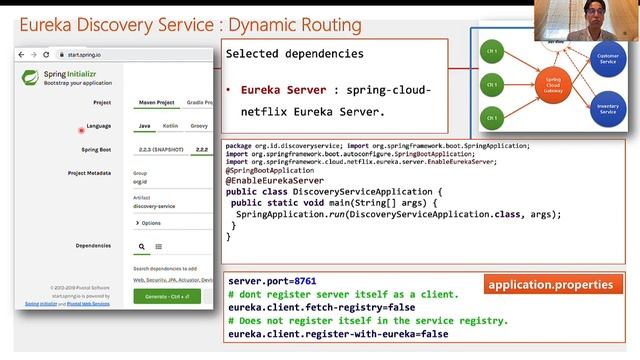Click the lock icon in address bar
This screenshot has height=360, width=640.
point(62,55)
